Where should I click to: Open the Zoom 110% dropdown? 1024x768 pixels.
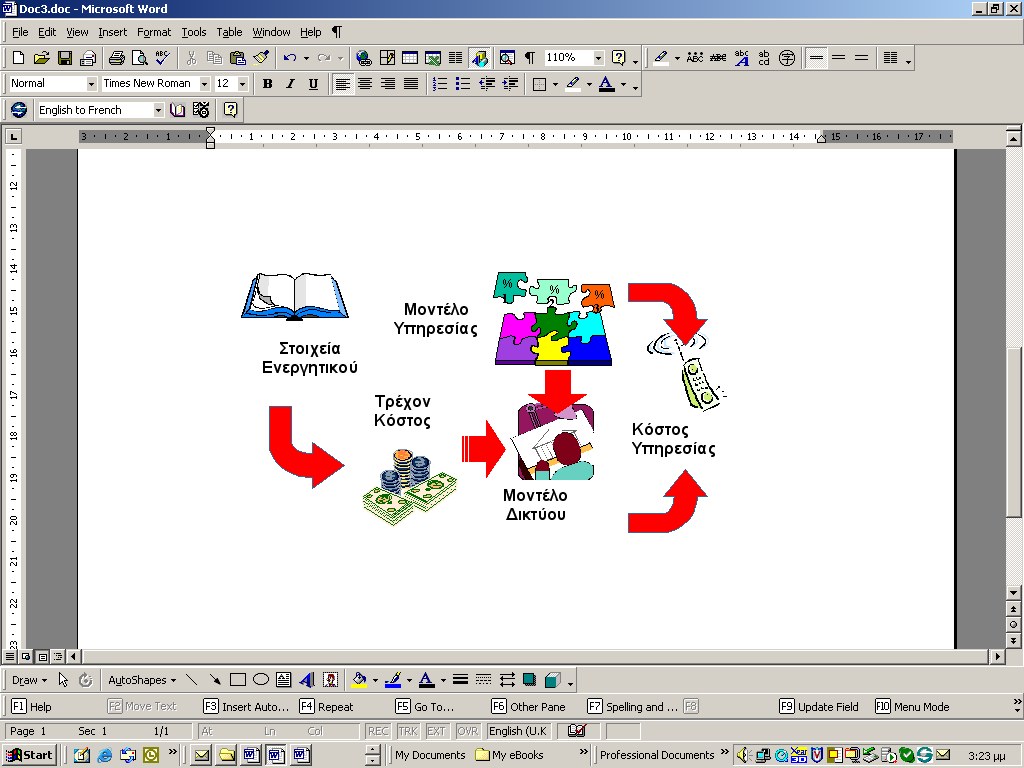coord(598,58)
